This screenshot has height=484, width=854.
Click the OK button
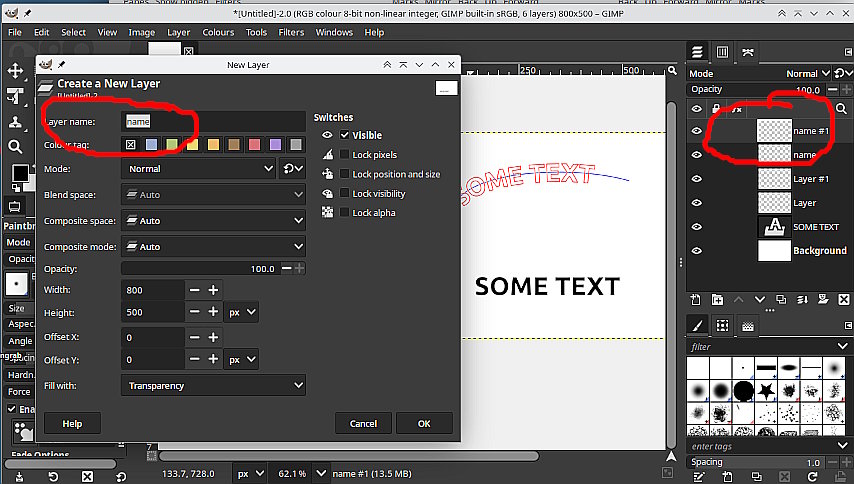(424, 423)
